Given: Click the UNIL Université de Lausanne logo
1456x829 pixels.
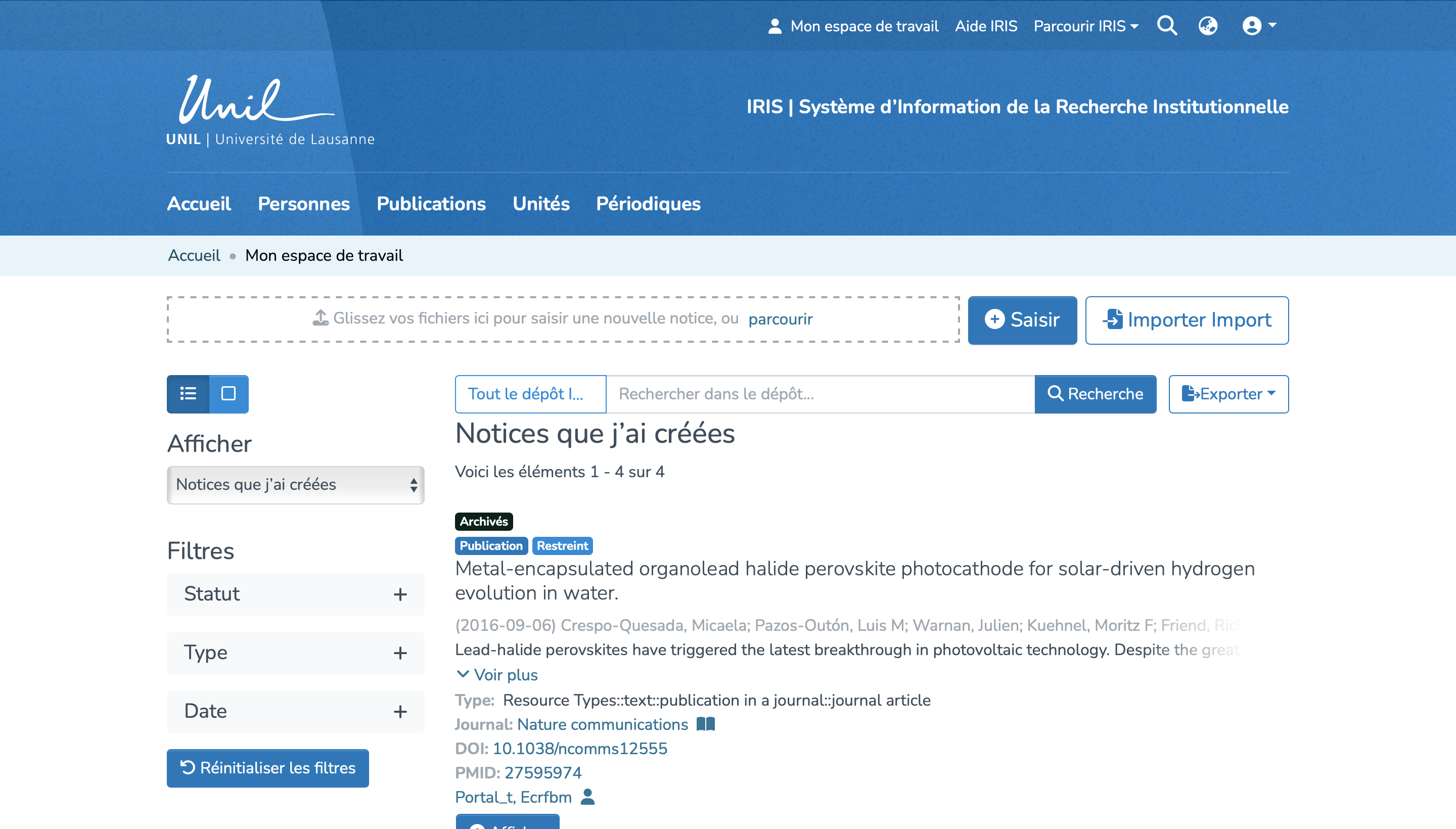Looking at the screenshot, I should (x=270, y=111).
